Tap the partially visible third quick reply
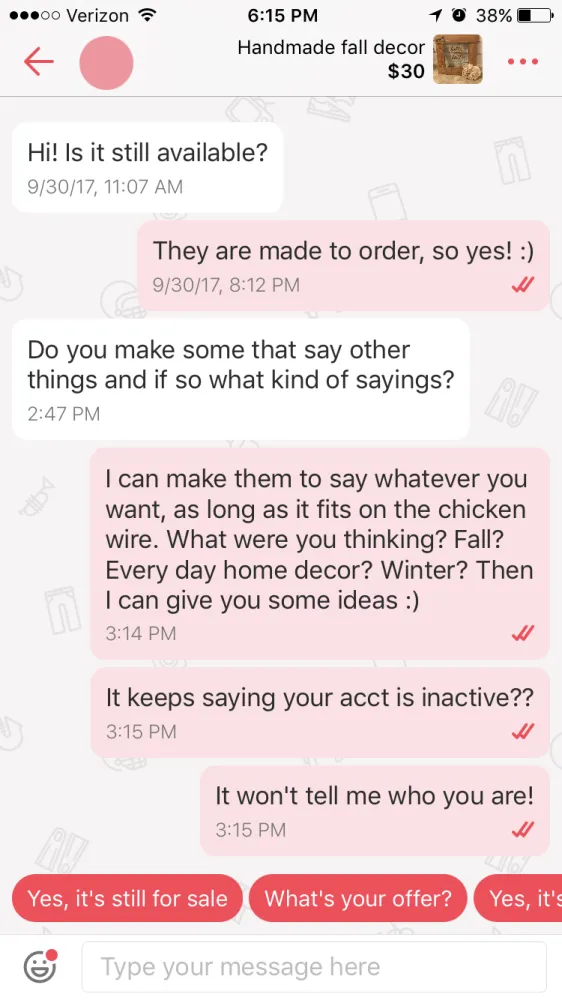 518,898
